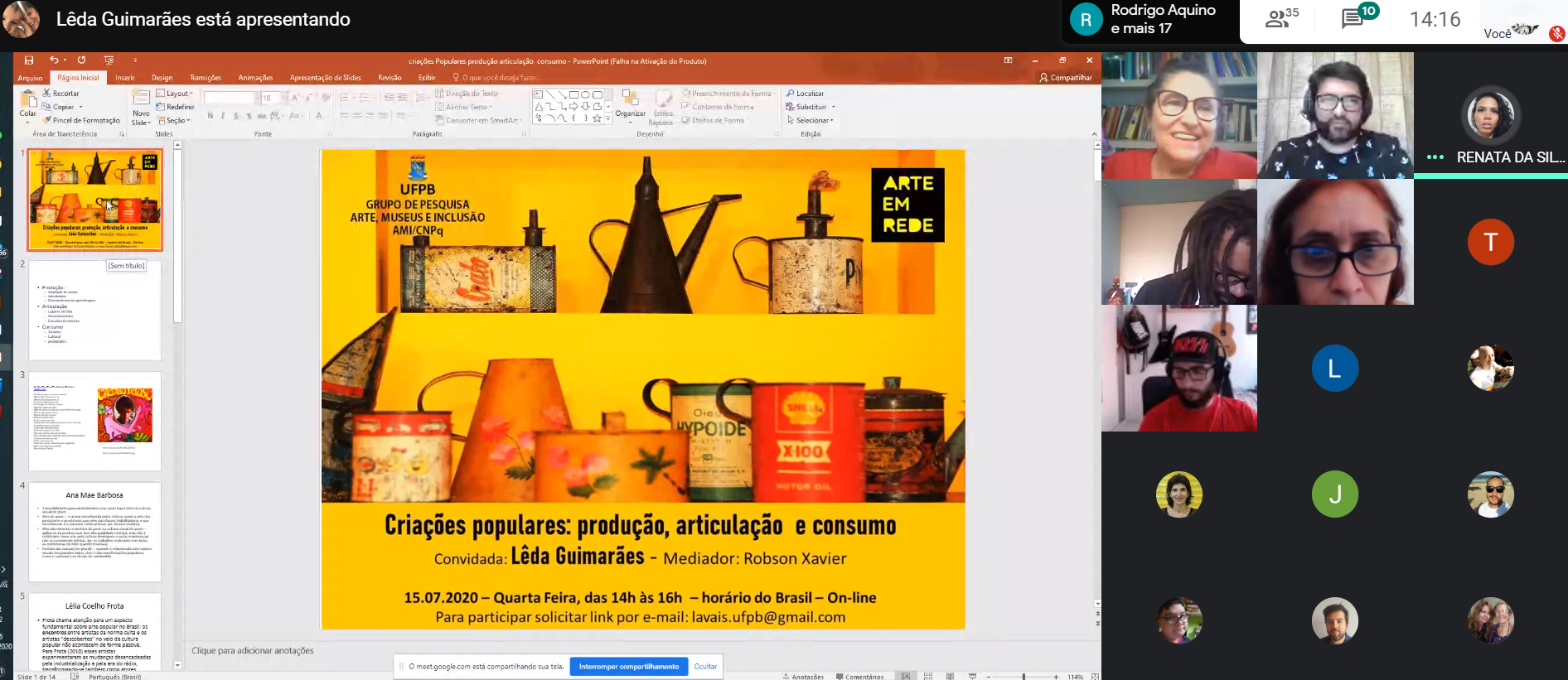Screen dimensions: 1568x680
Task: Open the Selecionar dropdown
Action: (810, 121)
